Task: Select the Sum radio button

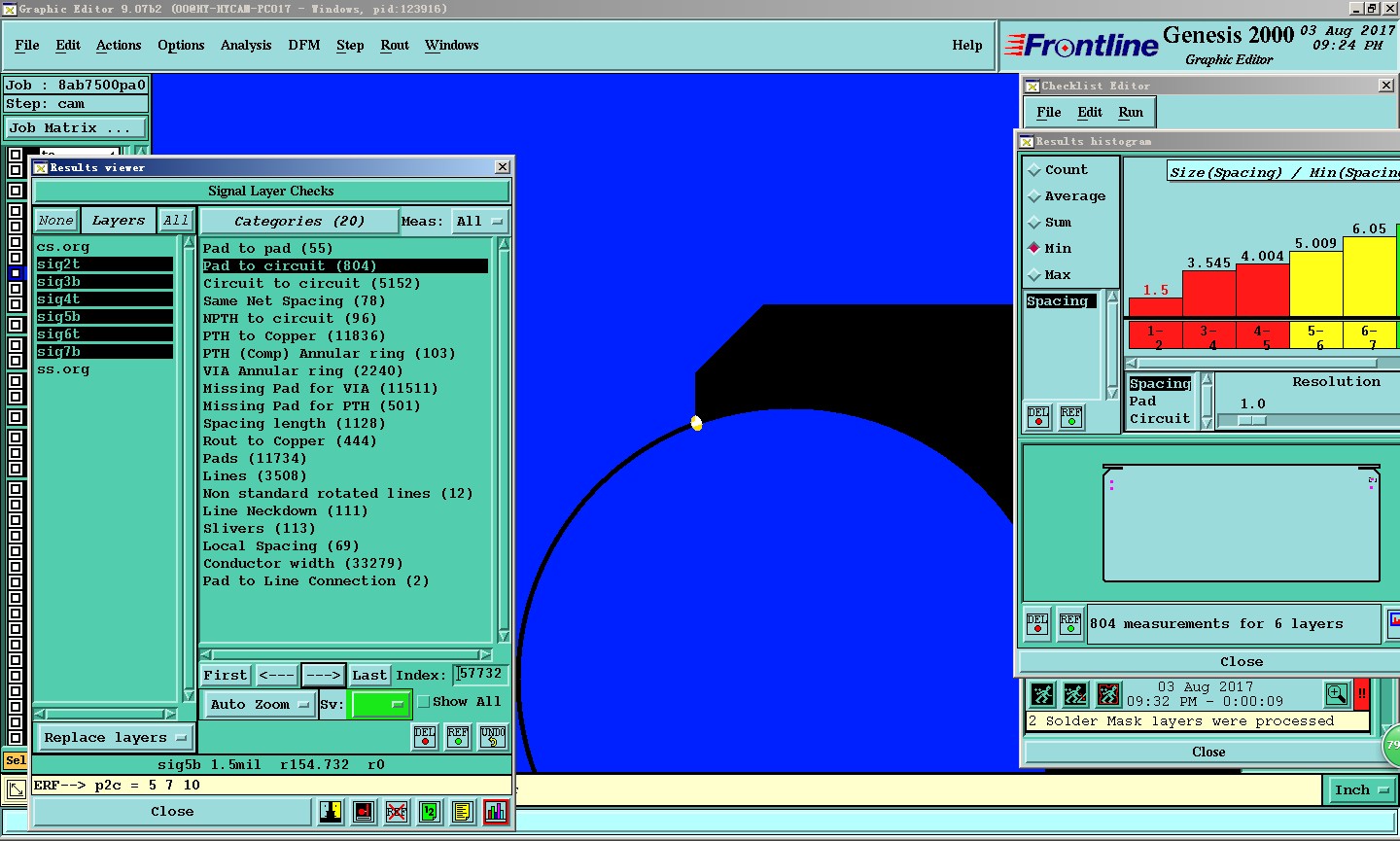Action: [x=1034, y=223]
